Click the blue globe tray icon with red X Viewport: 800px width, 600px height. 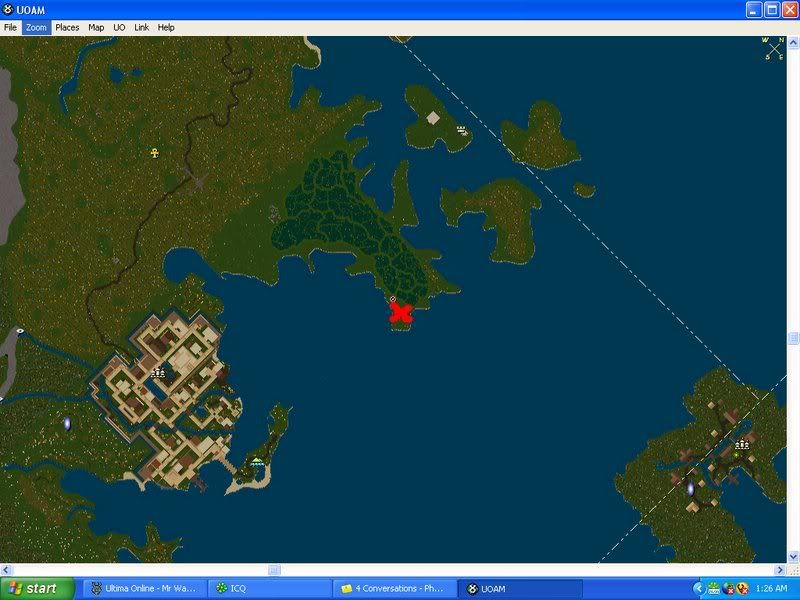pyautogui.click(x=728, y=588)
